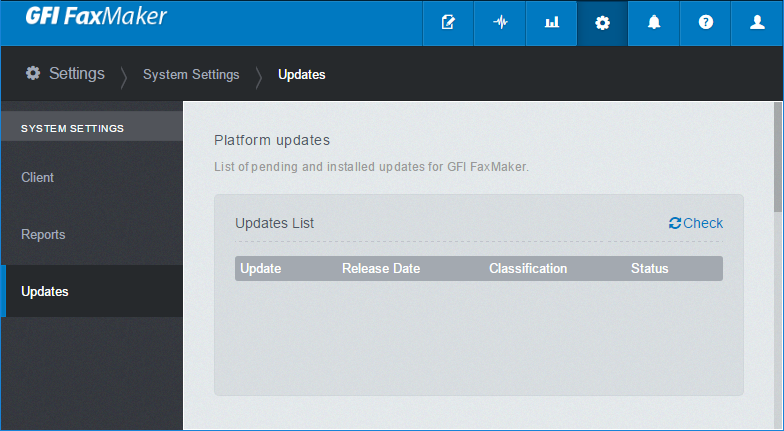Open the help question mark icon

coord(706,22)
